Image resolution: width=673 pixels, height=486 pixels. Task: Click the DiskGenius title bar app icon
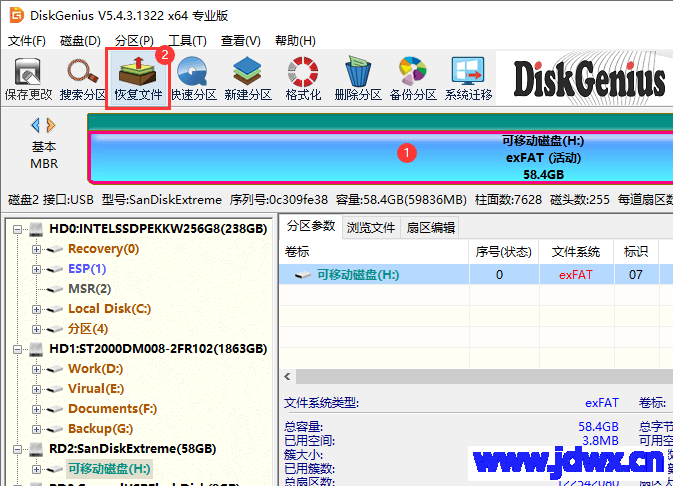pyautogui.click(x=17, y=15)
